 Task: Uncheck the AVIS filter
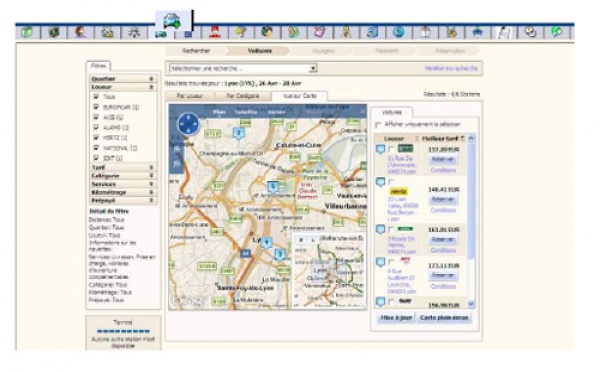point(96,117)
